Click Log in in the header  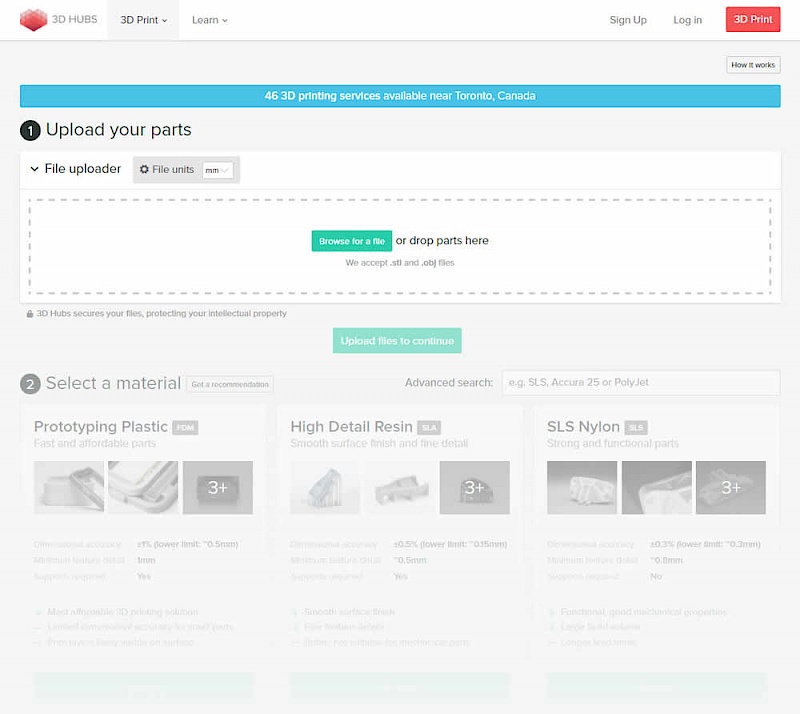[687, 20]
